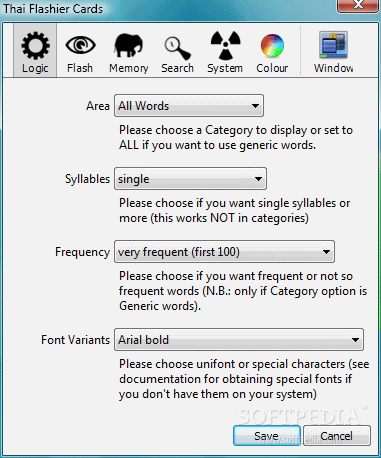
Task: Switch to Memory elephant icon tab
Action: 129,51
